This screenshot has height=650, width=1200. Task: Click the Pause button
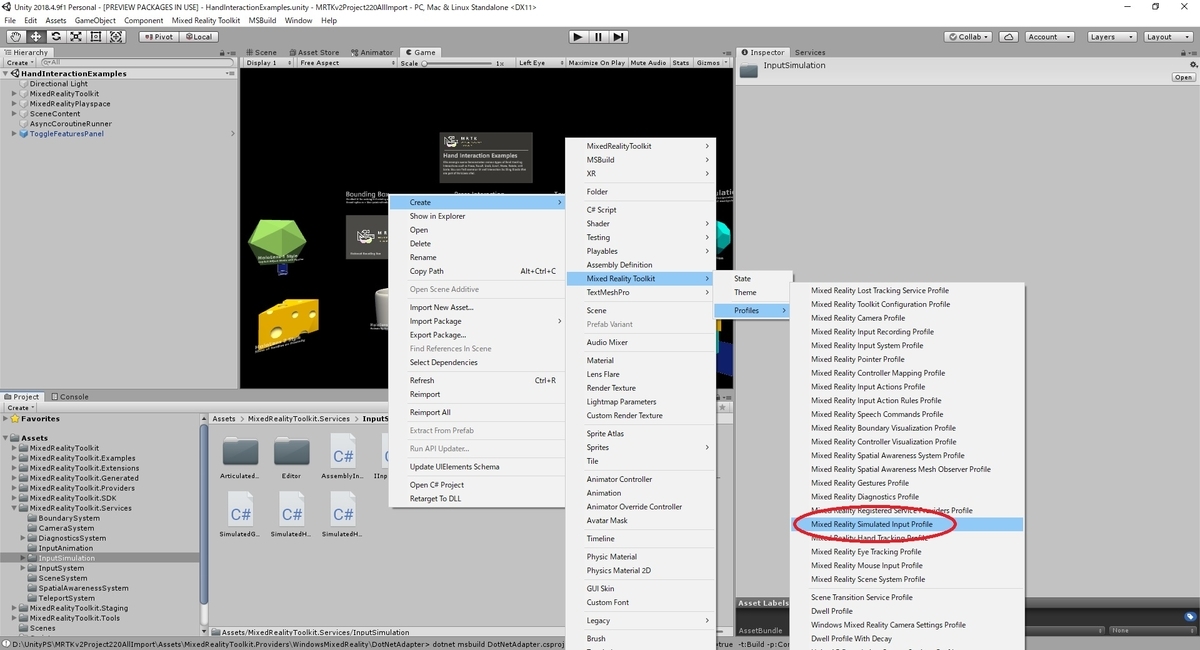tap(598, 36)
